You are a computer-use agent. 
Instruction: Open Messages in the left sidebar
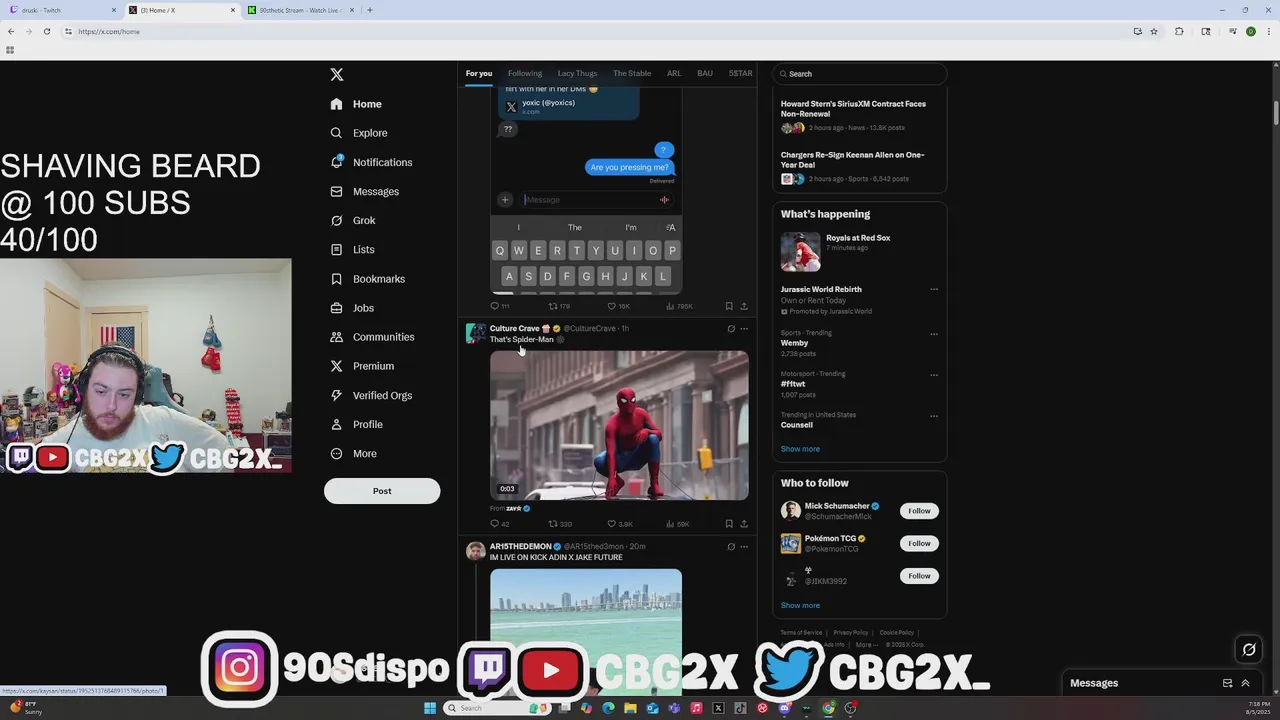click(364, 191)
